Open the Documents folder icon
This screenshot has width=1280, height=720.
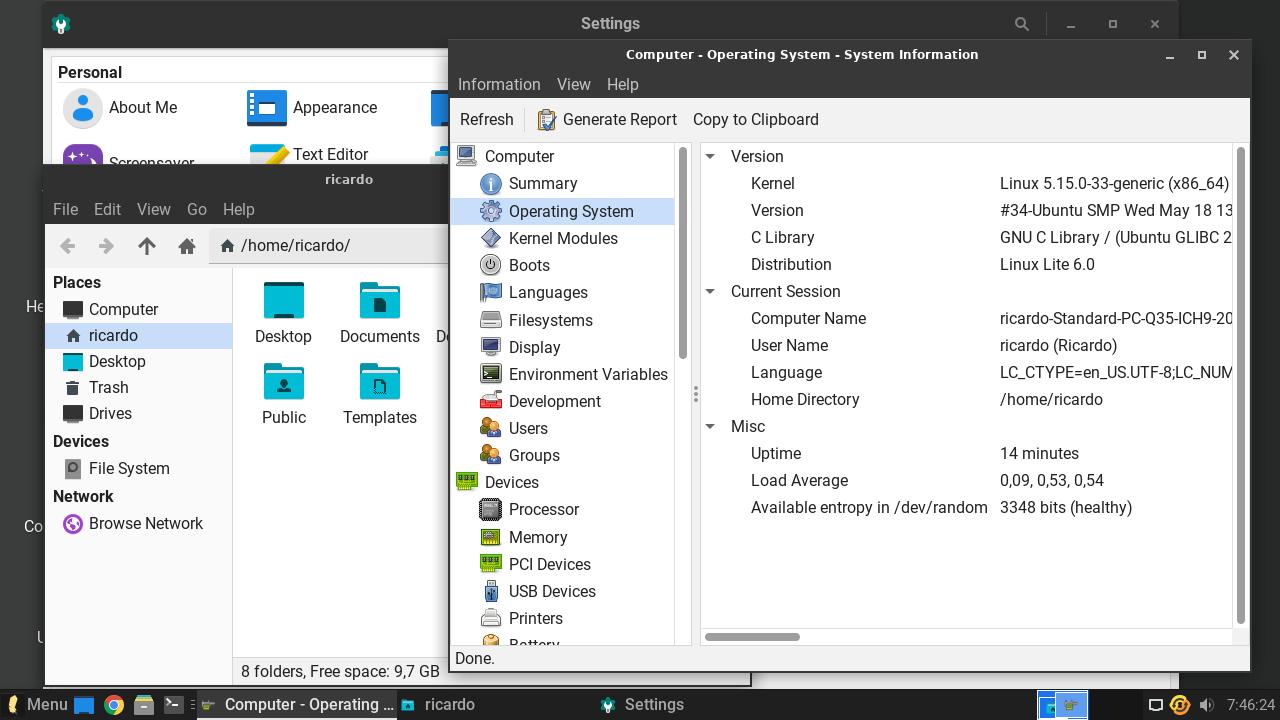pos(380,300)
